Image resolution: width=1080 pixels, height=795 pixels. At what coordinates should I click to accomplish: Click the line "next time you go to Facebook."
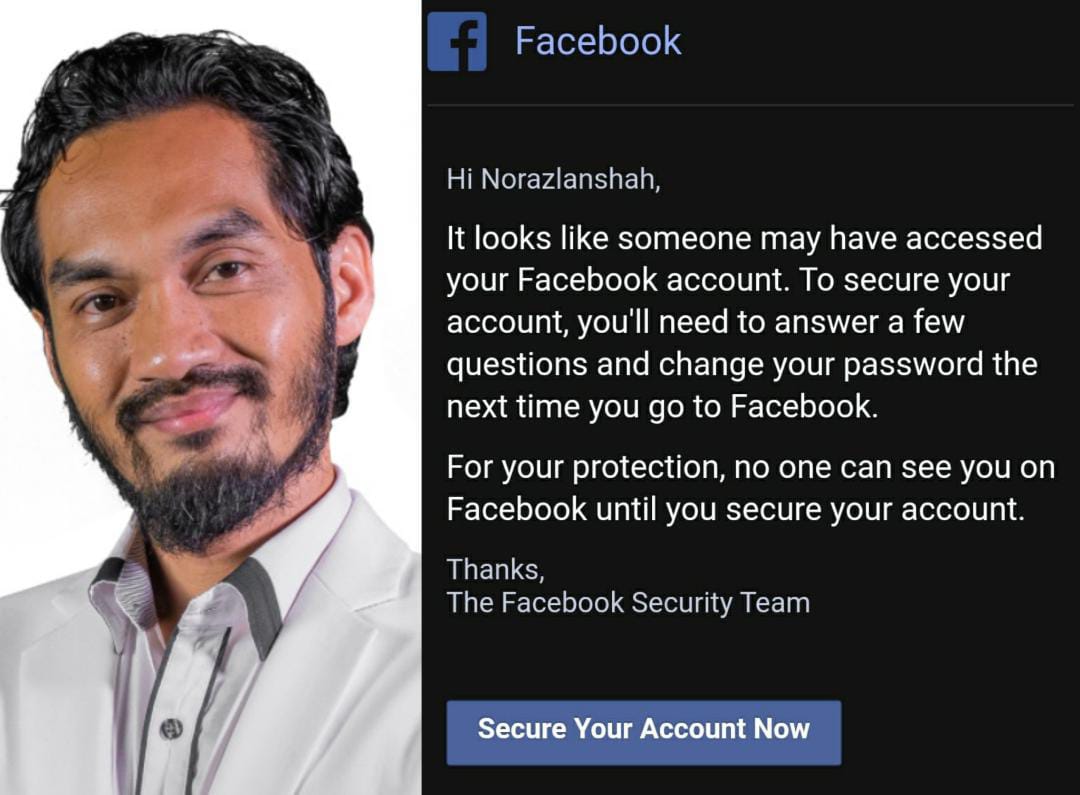661,406
